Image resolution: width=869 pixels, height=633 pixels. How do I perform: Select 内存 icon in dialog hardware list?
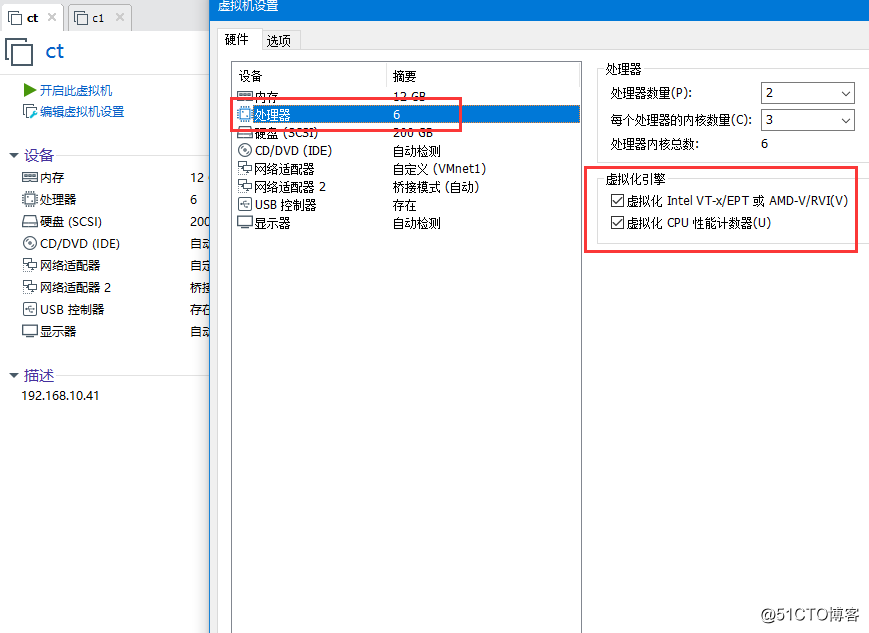(x=245, y=96)
